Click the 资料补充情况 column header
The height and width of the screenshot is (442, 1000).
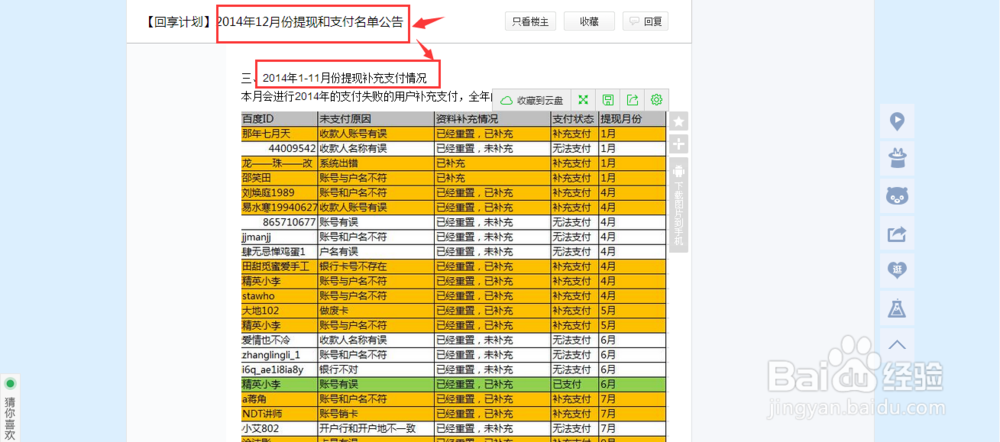point(493,119)
